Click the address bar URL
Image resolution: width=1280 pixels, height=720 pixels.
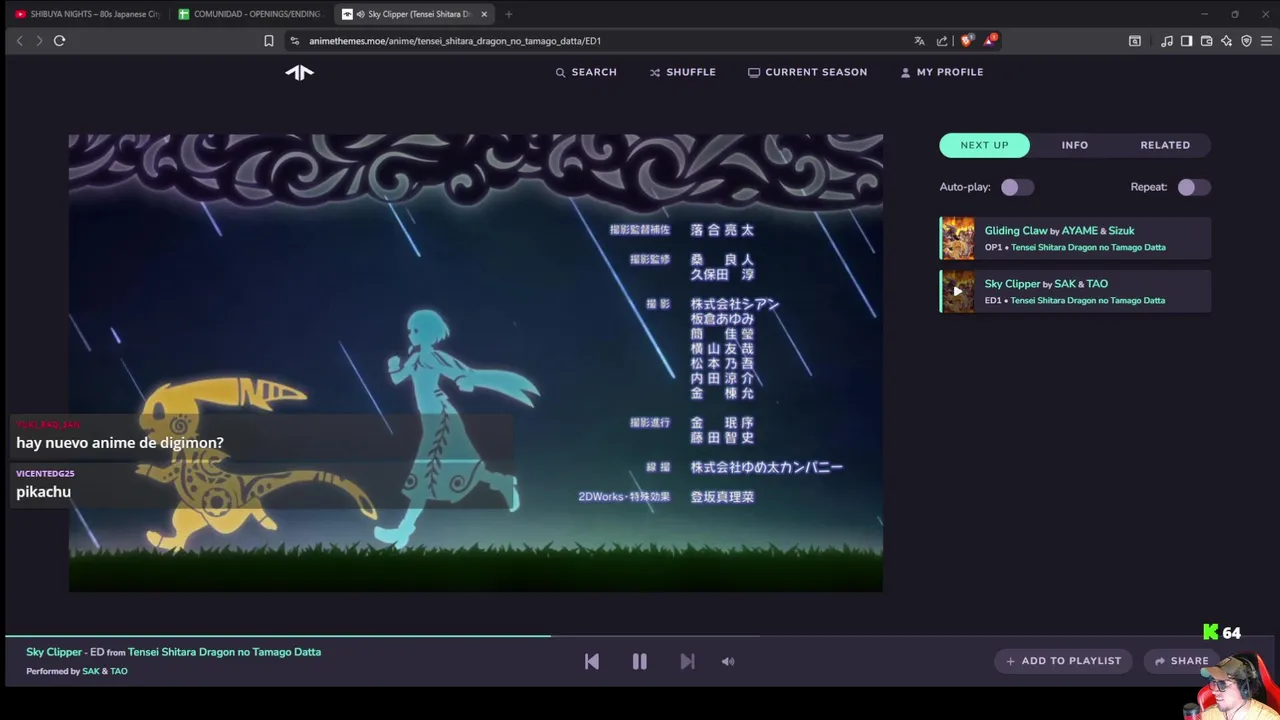click(455, 41)
